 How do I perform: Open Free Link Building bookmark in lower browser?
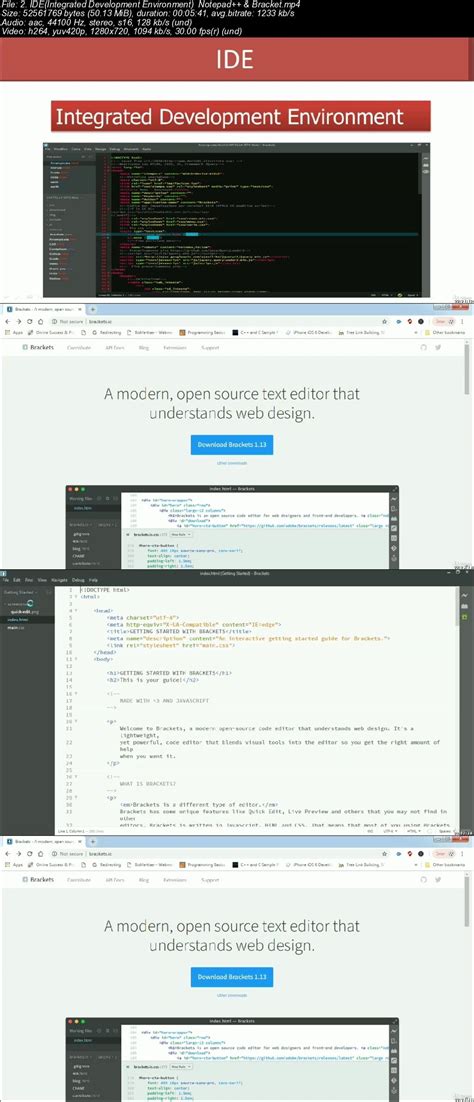click(x=363, y=866)
